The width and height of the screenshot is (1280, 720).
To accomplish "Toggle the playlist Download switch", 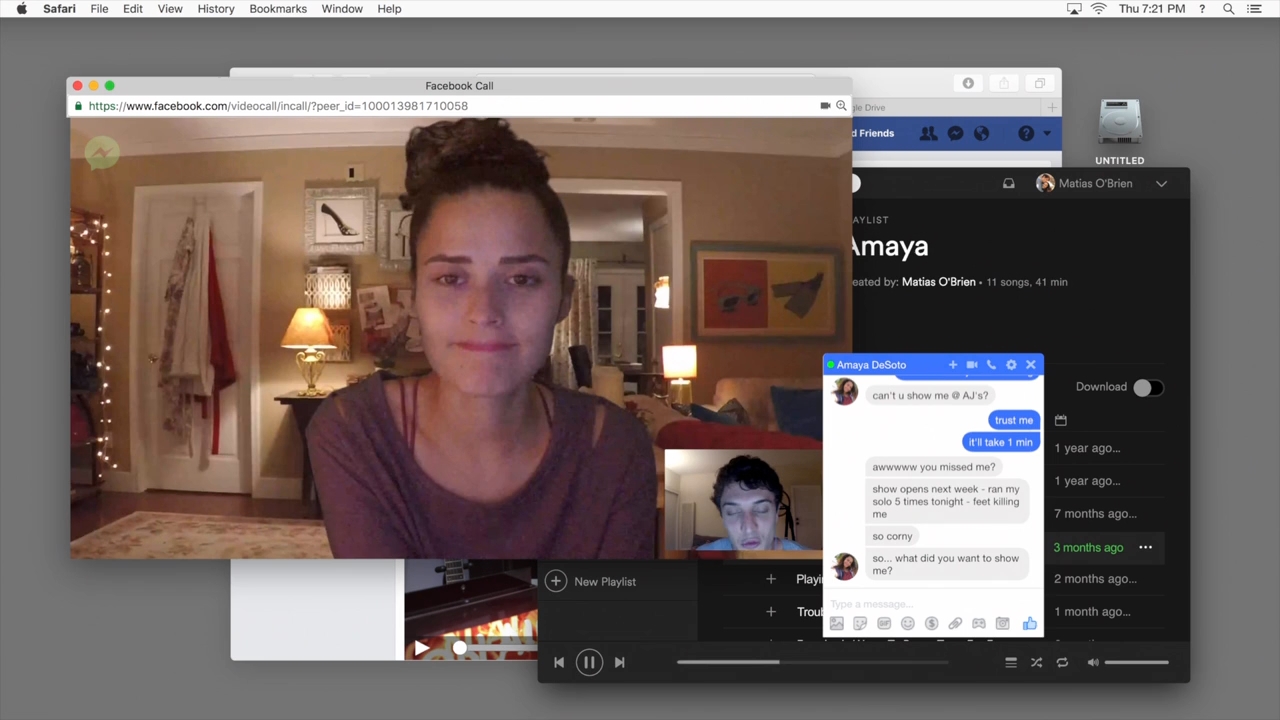I will tap(1147, 388).
